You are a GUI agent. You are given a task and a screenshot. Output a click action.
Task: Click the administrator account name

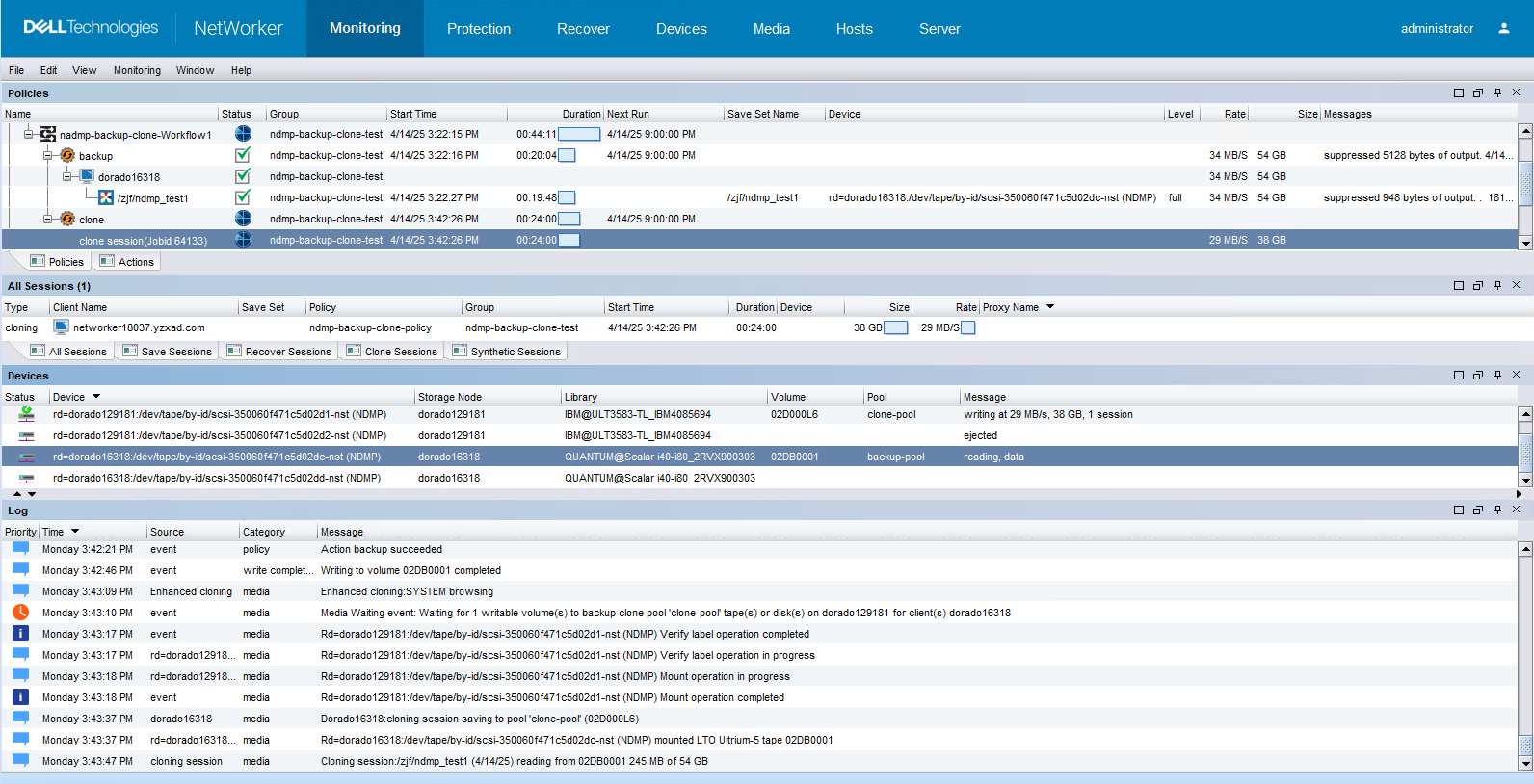1437,29
